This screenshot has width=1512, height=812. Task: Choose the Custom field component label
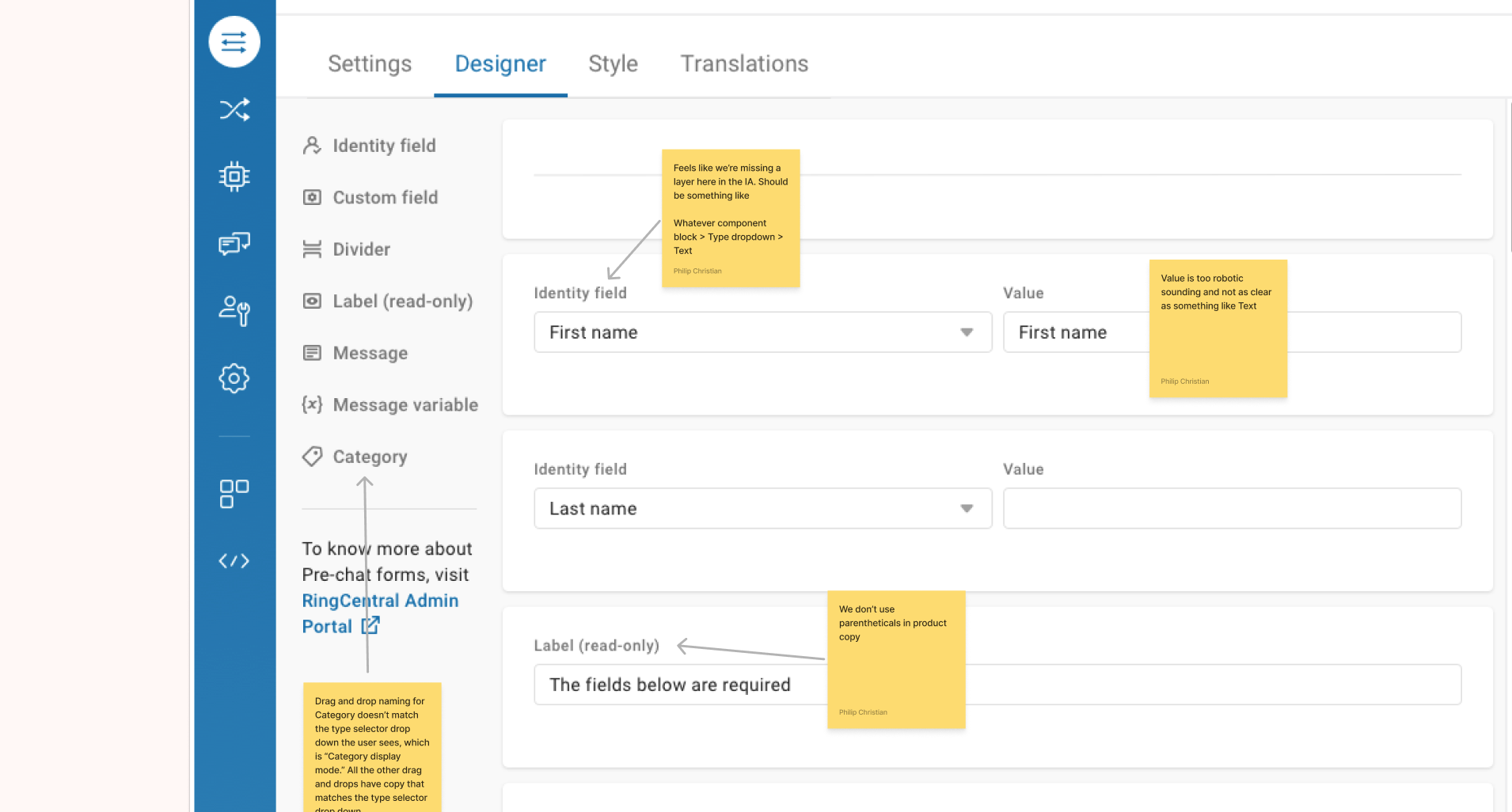coord(386,197)
